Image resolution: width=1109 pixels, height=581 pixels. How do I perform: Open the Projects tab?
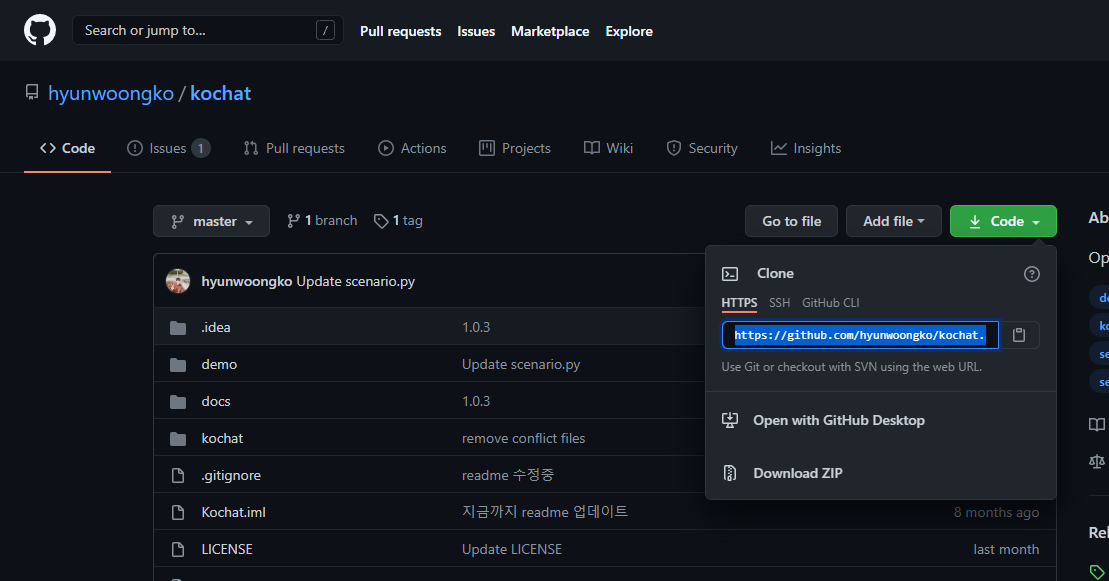pos(515,148)
